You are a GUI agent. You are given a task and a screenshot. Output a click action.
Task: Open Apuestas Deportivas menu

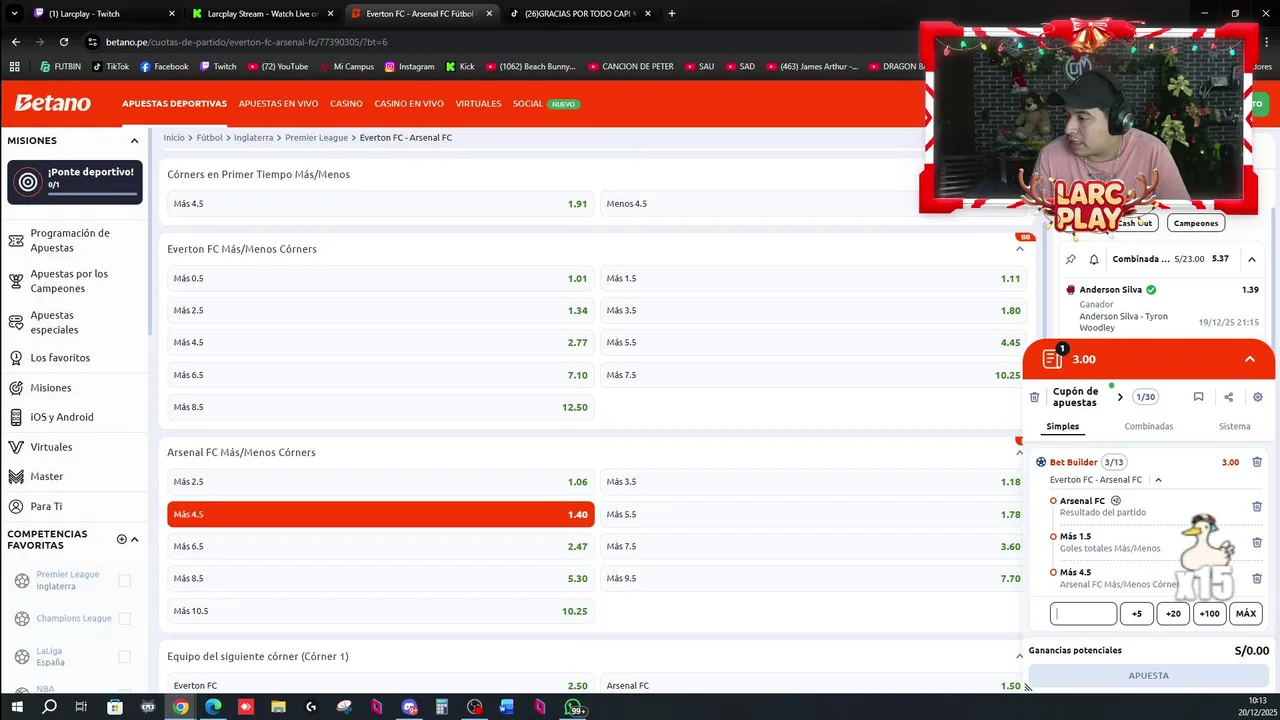[x=174, y=104]
